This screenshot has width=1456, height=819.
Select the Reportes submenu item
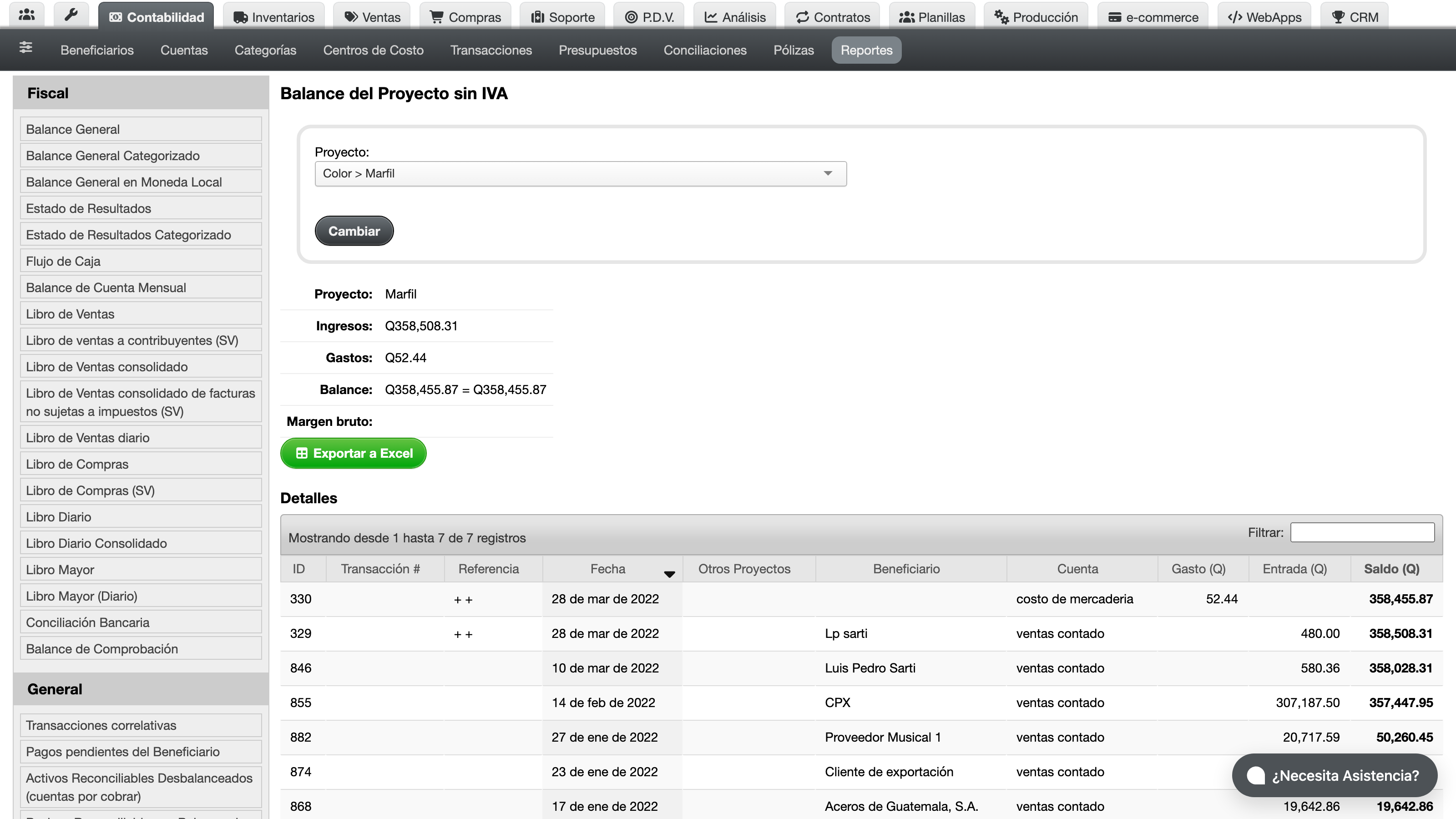pyautogui.click(x=866, y=51)
